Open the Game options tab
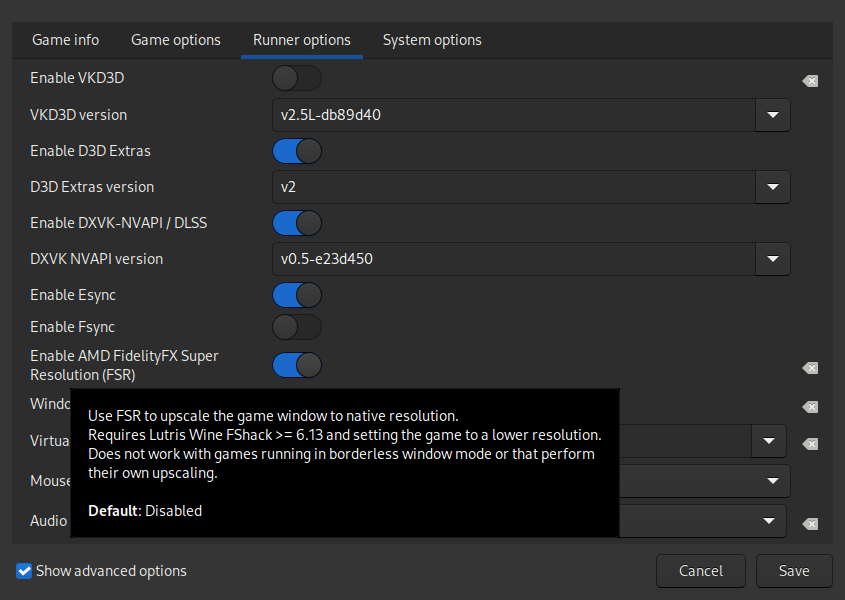Image resolution: width=845 pixels, height=600 pixels. pos(176,40)
